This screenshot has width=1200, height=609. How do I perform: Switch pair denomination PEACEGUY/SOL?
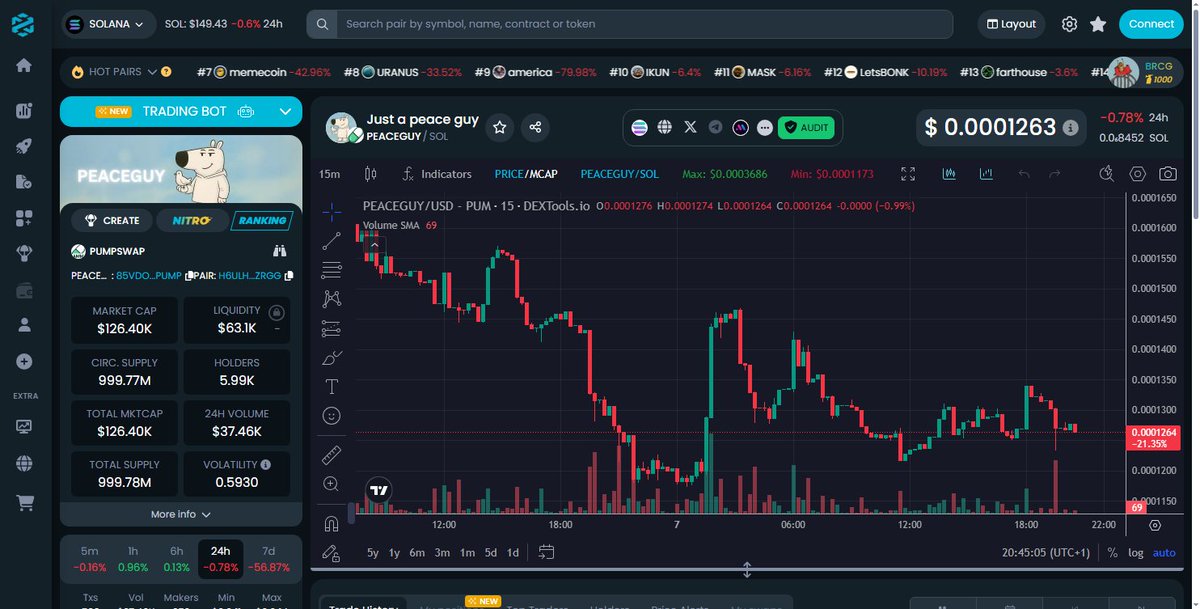click(x=620, y=174)
